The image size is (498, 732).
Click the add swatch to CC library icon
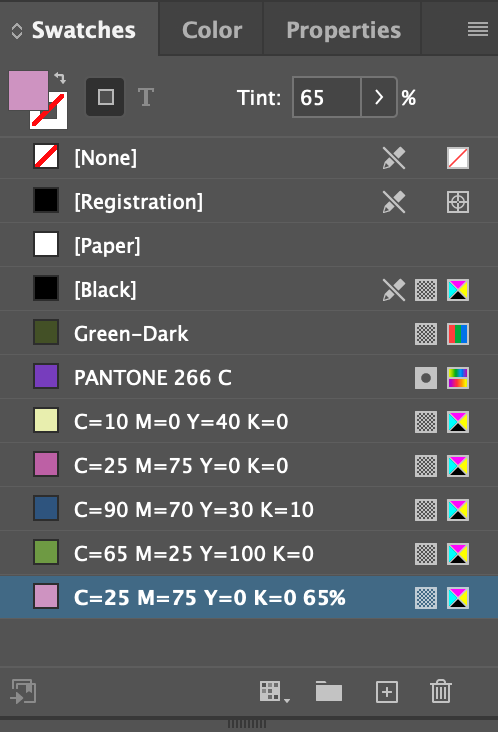coord(23,691)
